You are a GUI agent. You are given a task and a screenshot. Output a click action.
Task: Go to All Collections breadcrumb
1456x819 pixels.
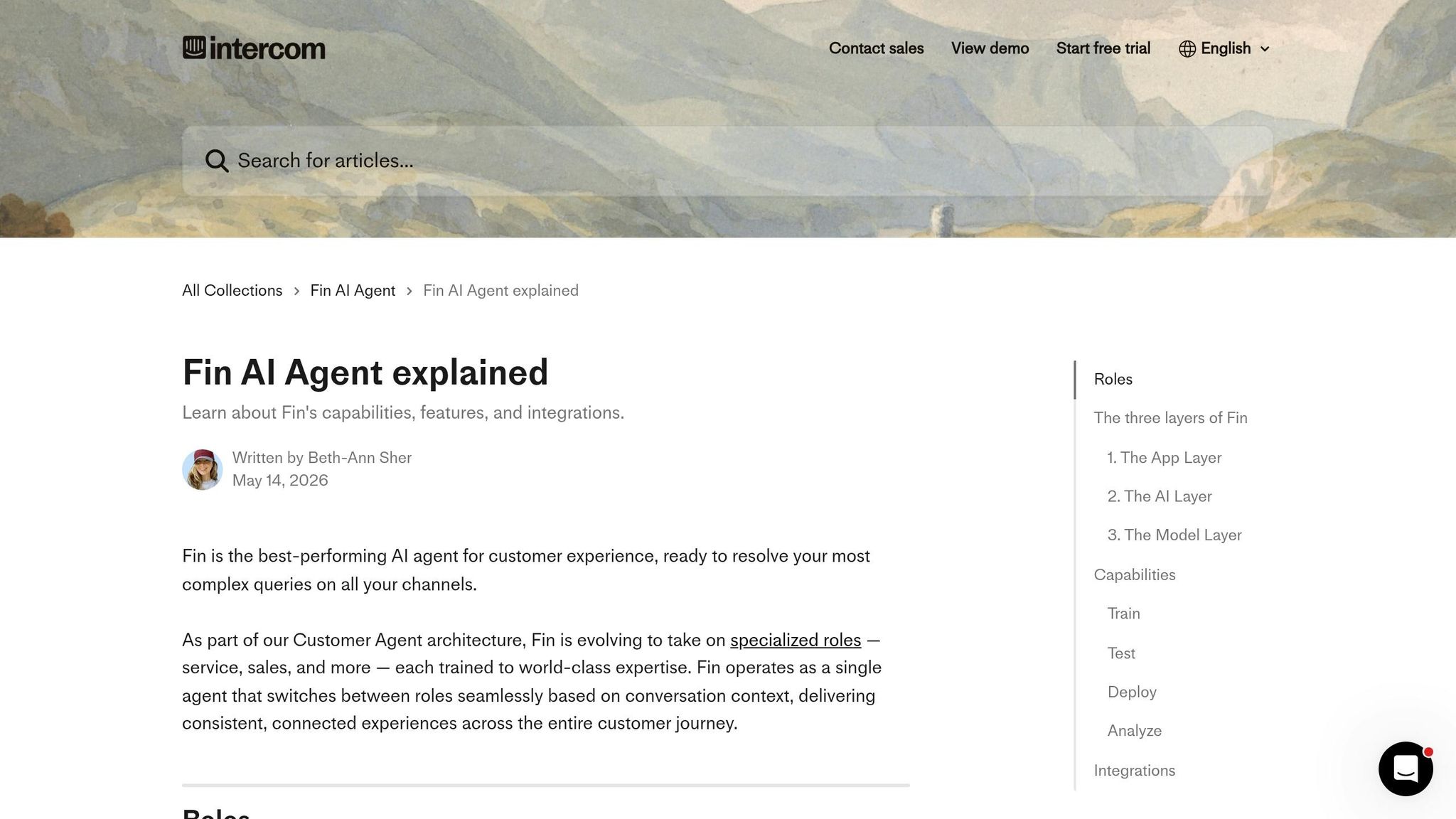[x=232, y=290]
